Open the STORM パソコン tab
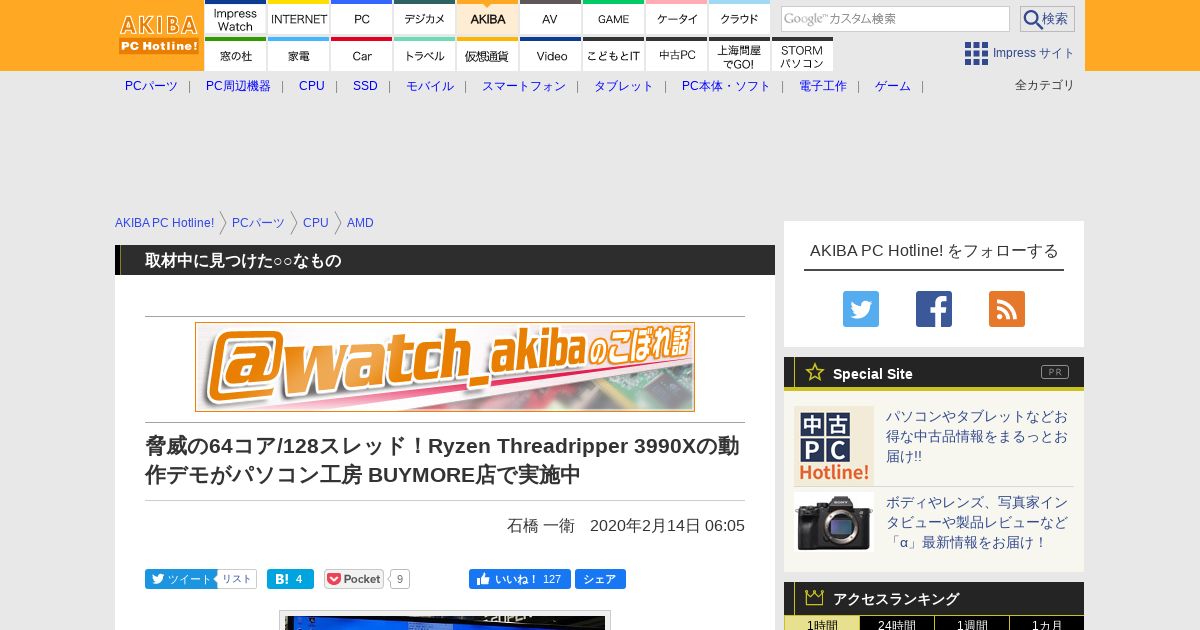The width and height of the screenshot is (1200, 630). 802,54
